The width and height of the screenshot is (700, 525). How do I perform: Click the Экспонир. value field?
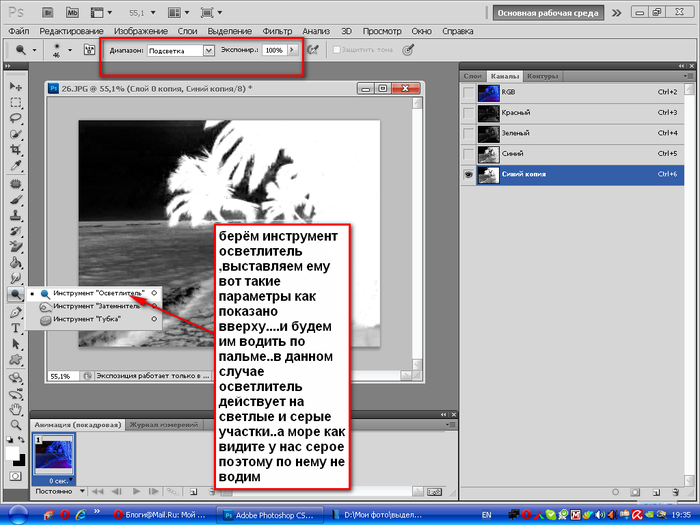click(x=274, y=50)
